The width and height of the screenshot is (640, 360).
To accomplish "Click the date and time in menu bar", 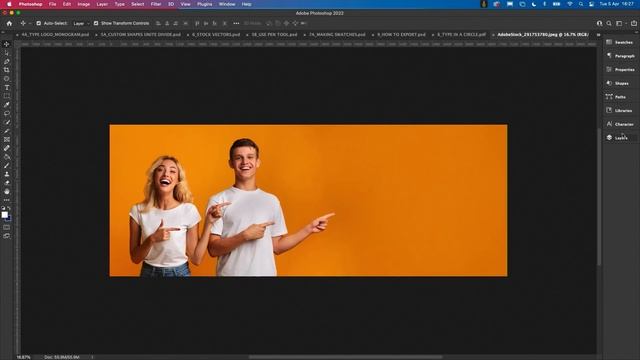I will (x=616, y=4).
